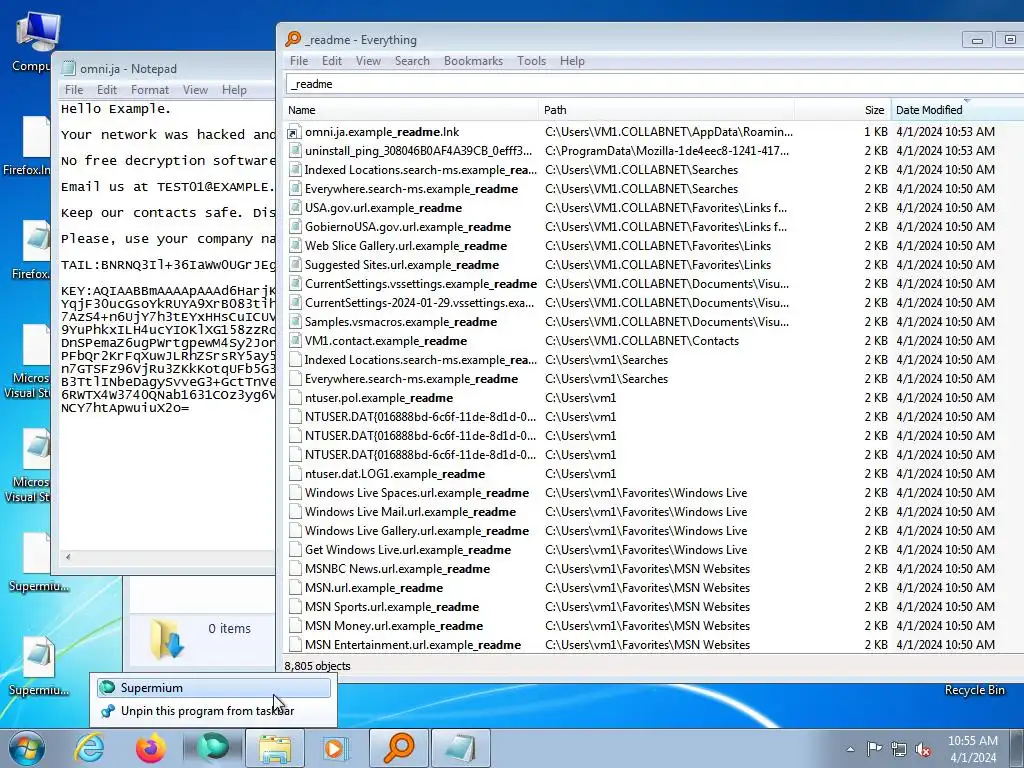
Task: Open Notepad Format menu
Action: coord(150,90)
